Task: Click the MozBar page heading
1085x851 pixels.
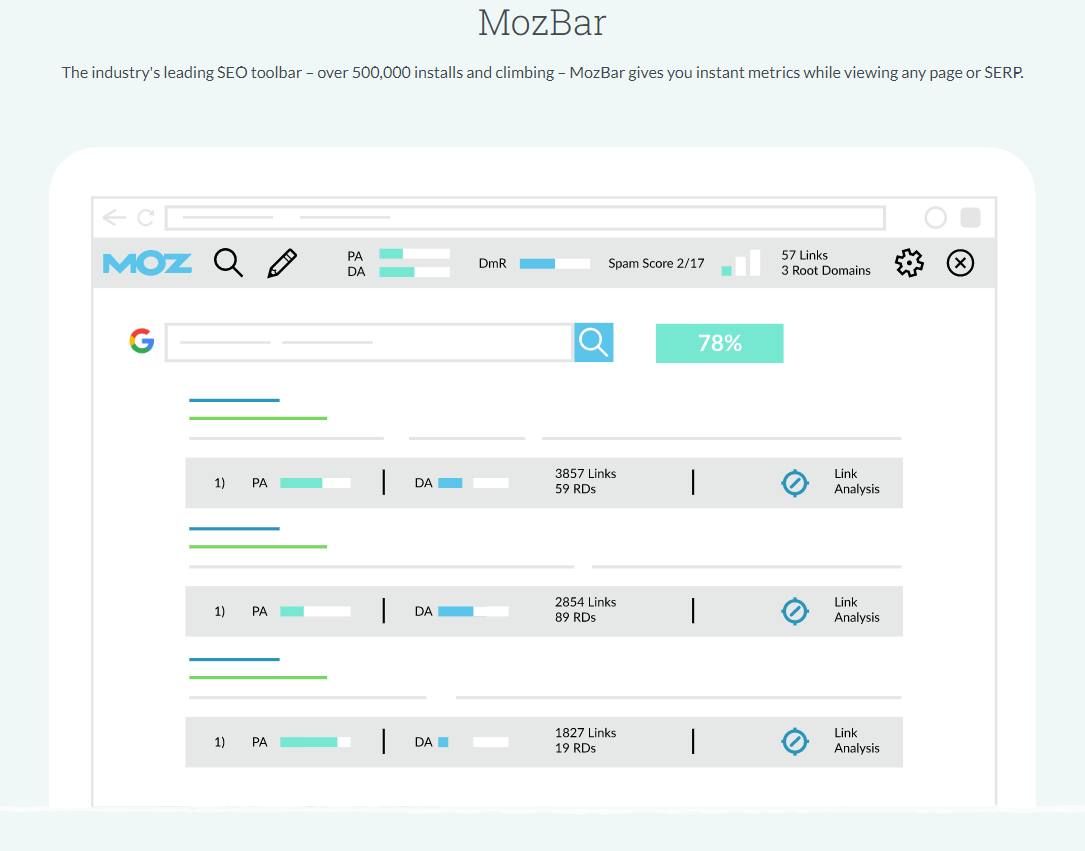Action: click(542, 23)
